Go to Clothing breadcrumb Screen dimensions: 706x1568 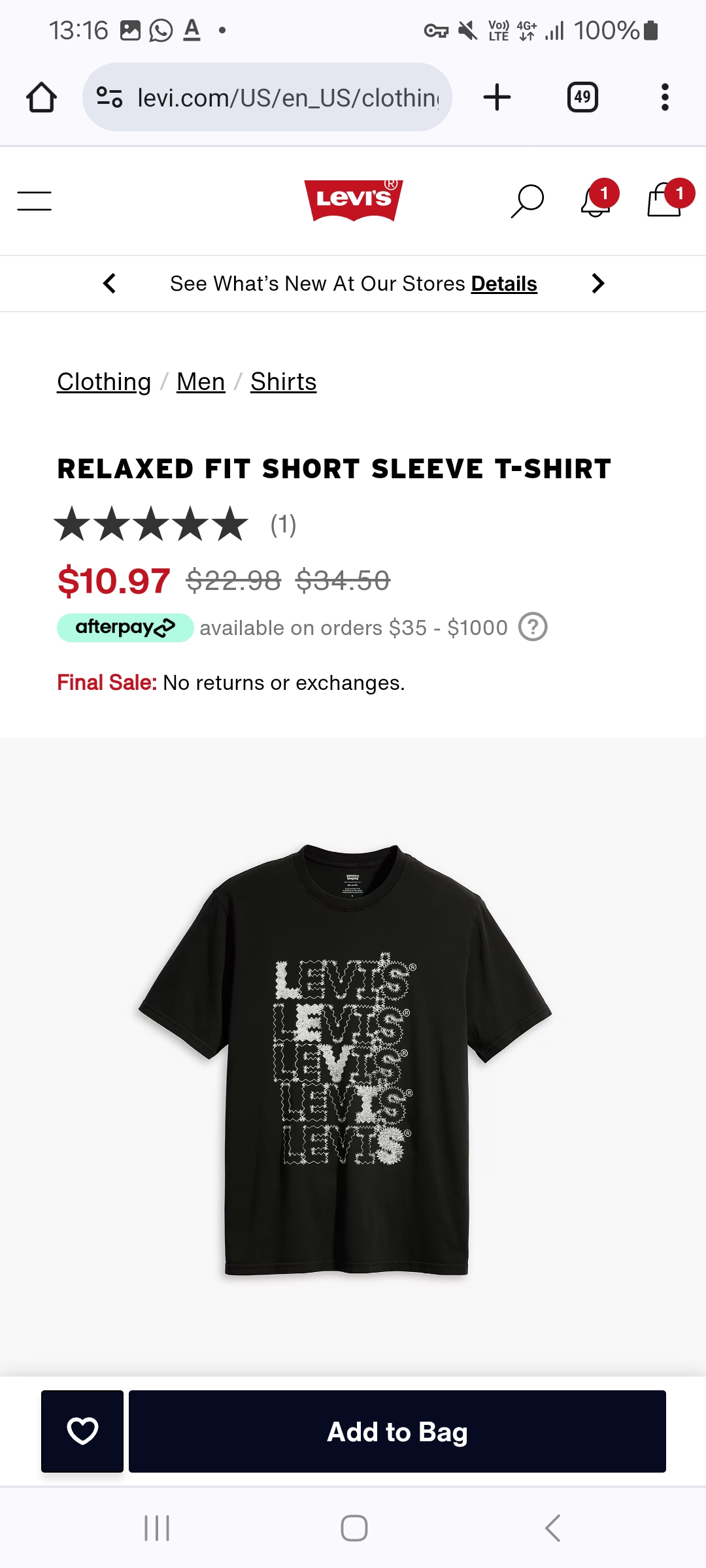104,382
